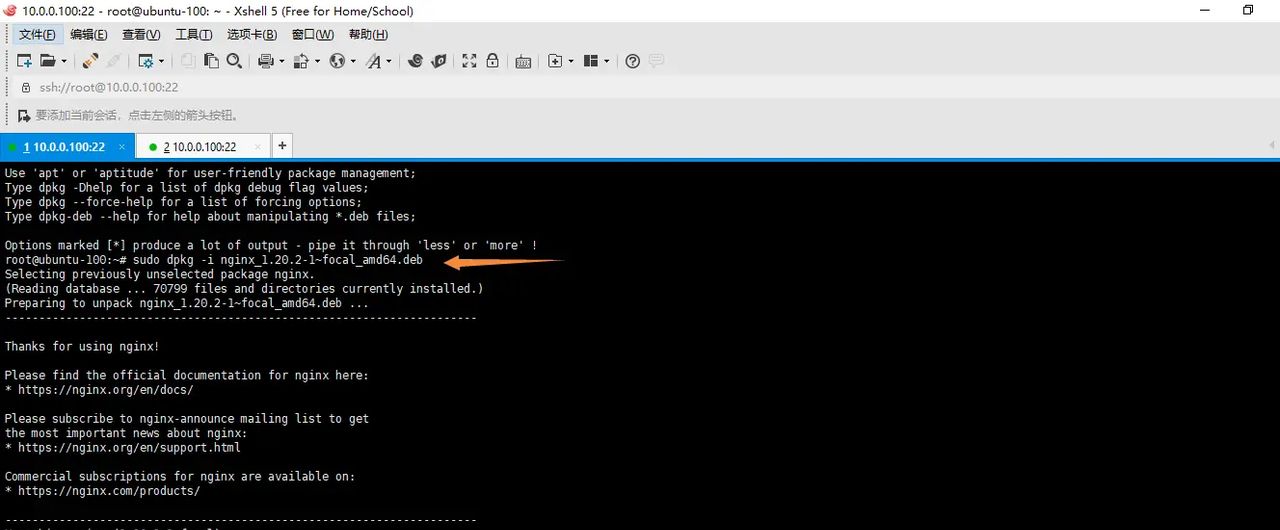Click the 'Preparing to unpack' line

click(187, 303)
